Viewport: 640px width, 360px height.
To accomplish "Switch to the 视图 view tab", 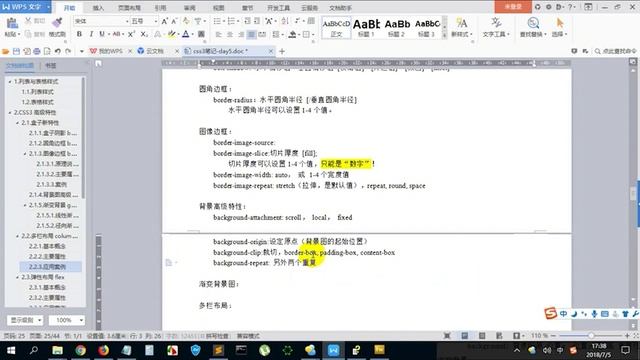I will coord(219,8).
